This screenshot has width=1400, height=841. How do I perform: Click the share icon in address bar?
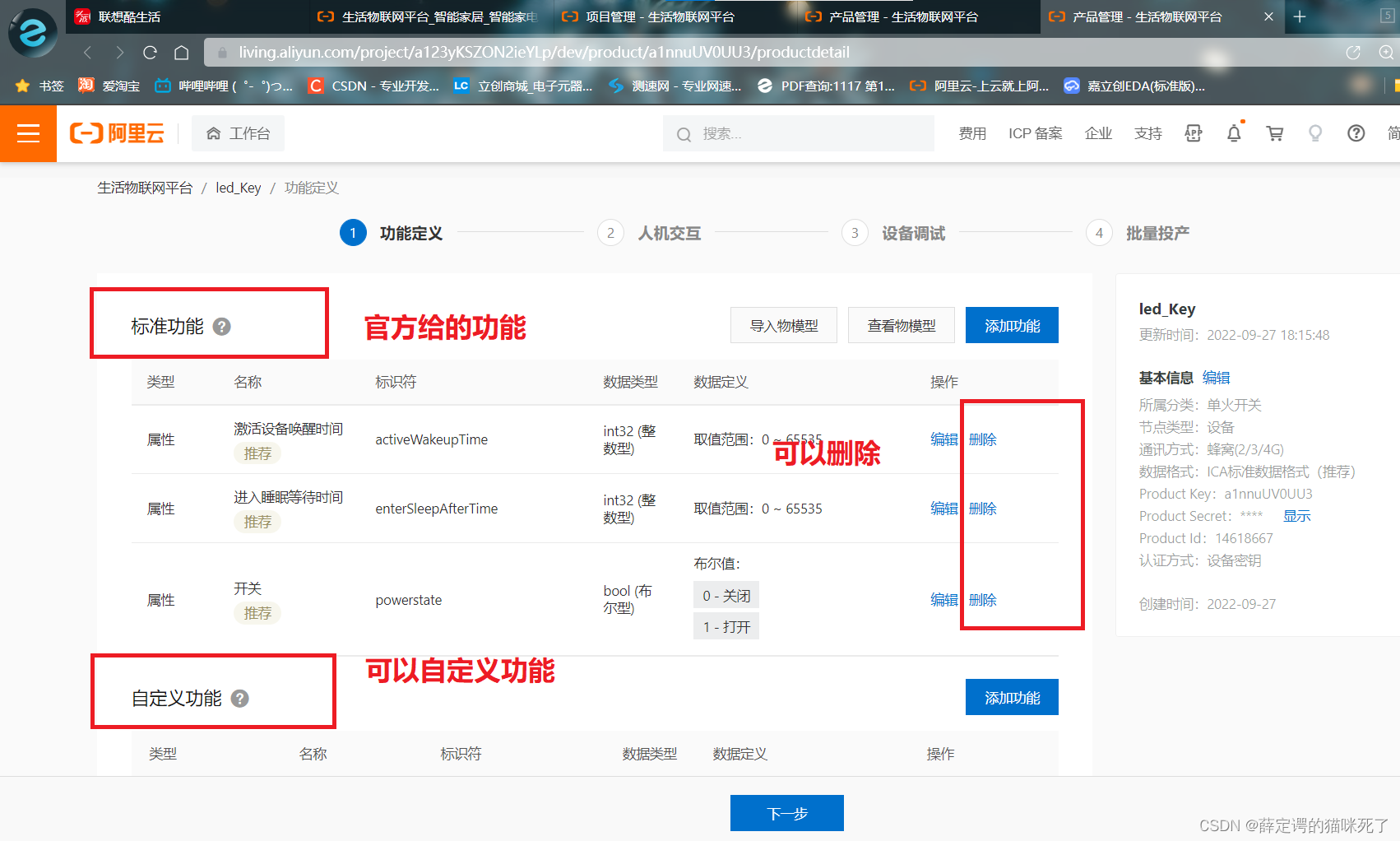tap(1353, 53)
